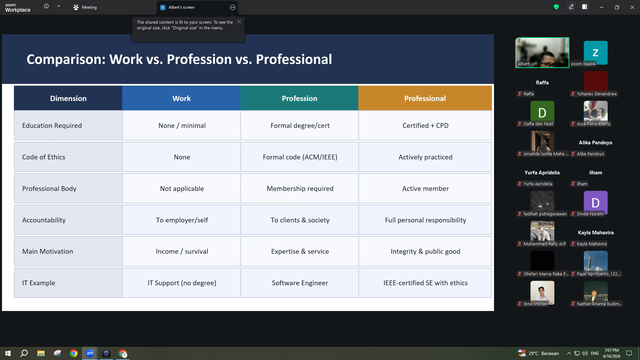The width and height of the screenshot is (640, 360).
Task: Open the Windows notification center icon
Action: point(629,353)
